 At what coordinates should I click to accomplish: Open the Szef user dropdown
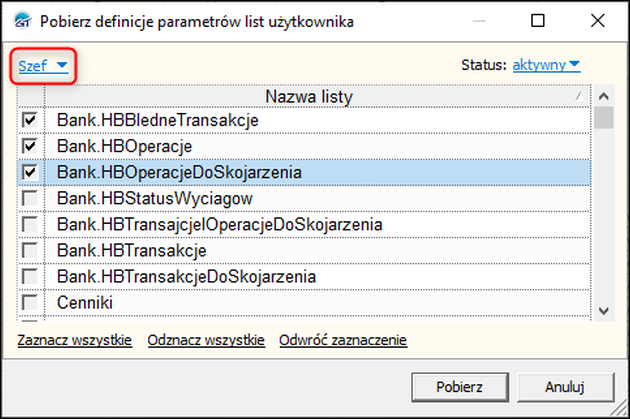click(x=42, y=66)
